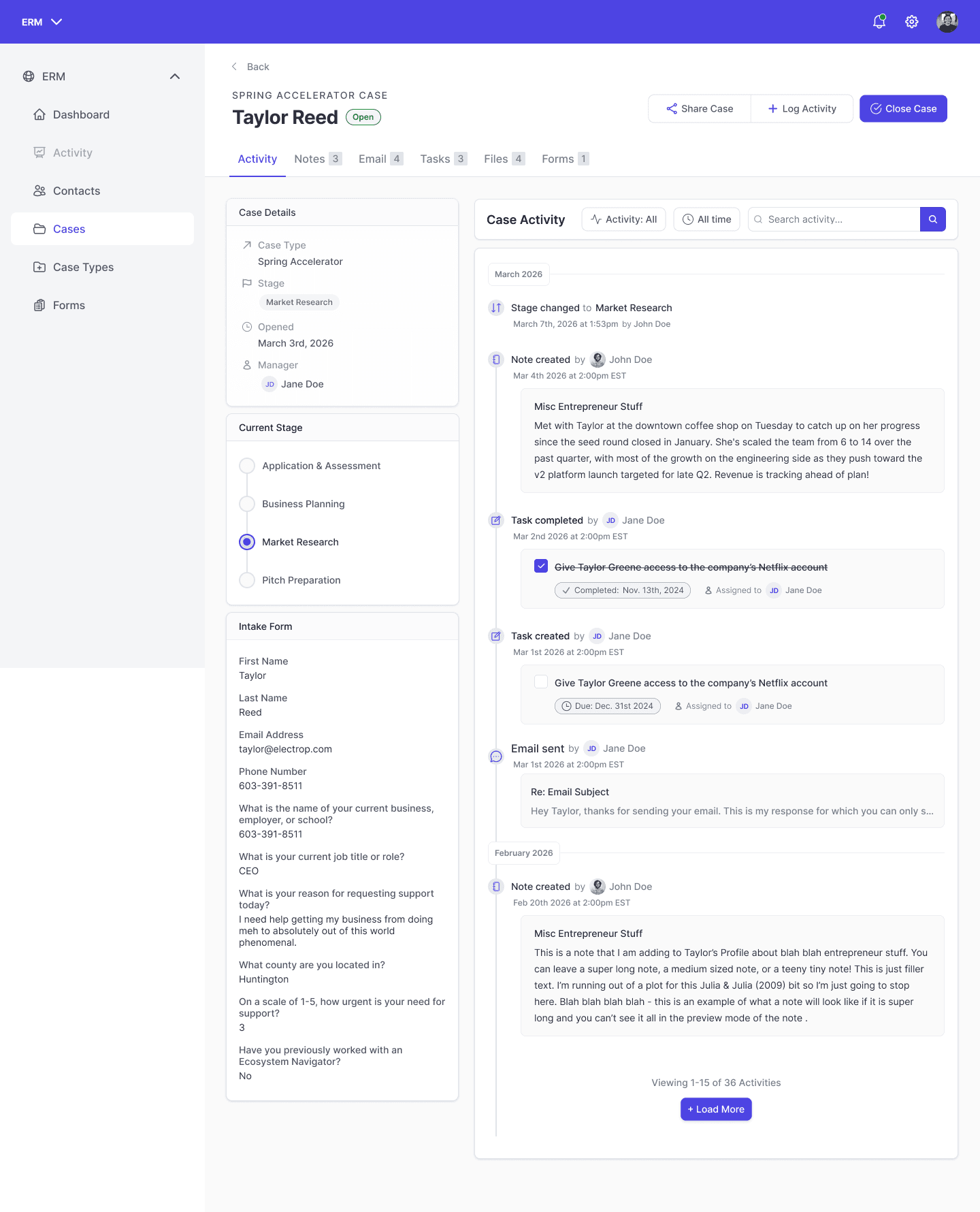This screenshot has height=1212, width=980.
Task: Click the Activity chart icon in sidebar
Action: click(39, 153)
